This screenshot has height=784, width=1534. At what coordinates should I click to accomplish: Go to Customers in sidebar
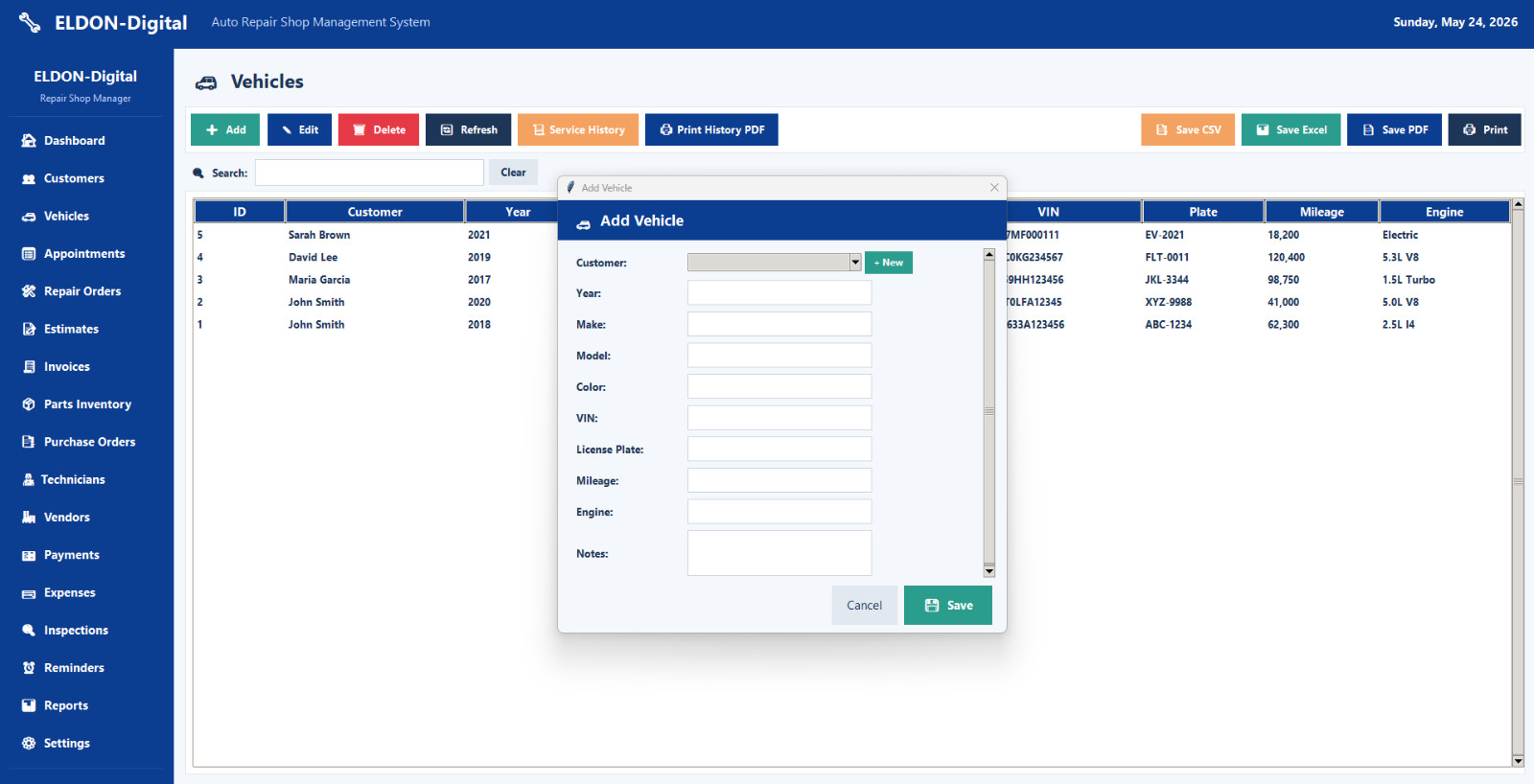[63, 178]
